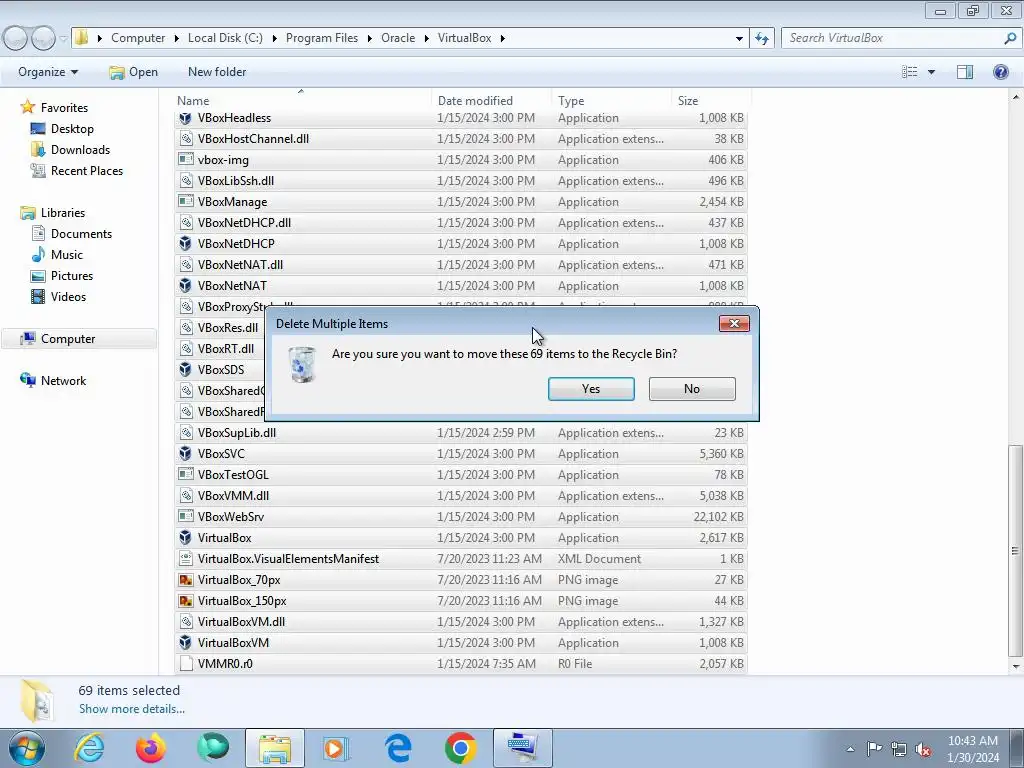1024x768 pixels.
Task: Click the muted volume tray icon
Action: click(923, 750)
